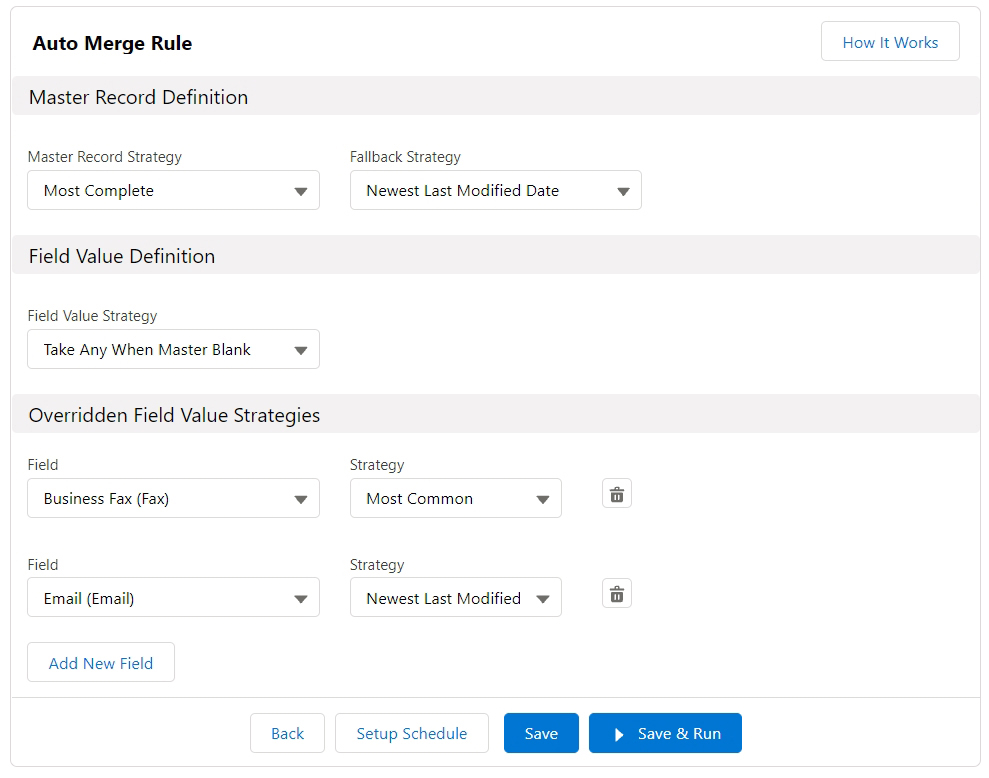
Task: Save the auto merge rule
Action: point(540,734)
